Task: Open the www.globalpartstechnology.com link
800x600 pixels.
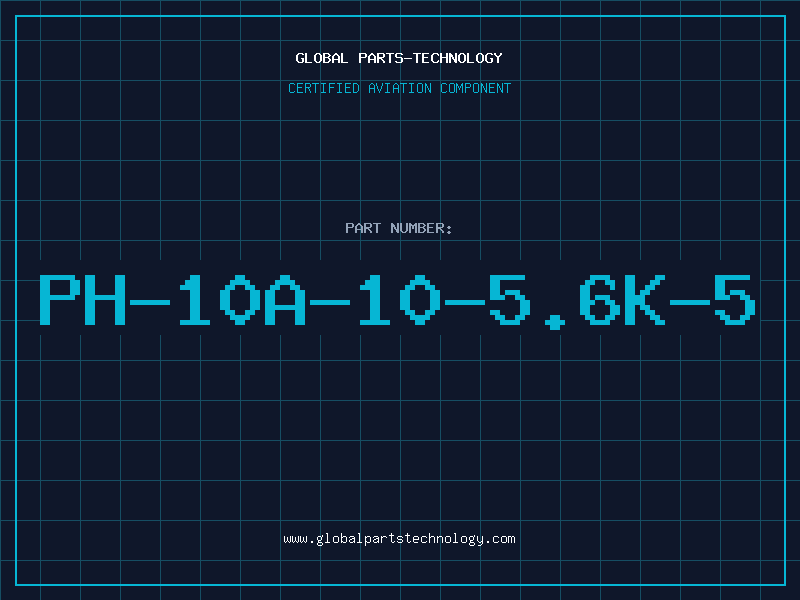Action: coord(399,539)
